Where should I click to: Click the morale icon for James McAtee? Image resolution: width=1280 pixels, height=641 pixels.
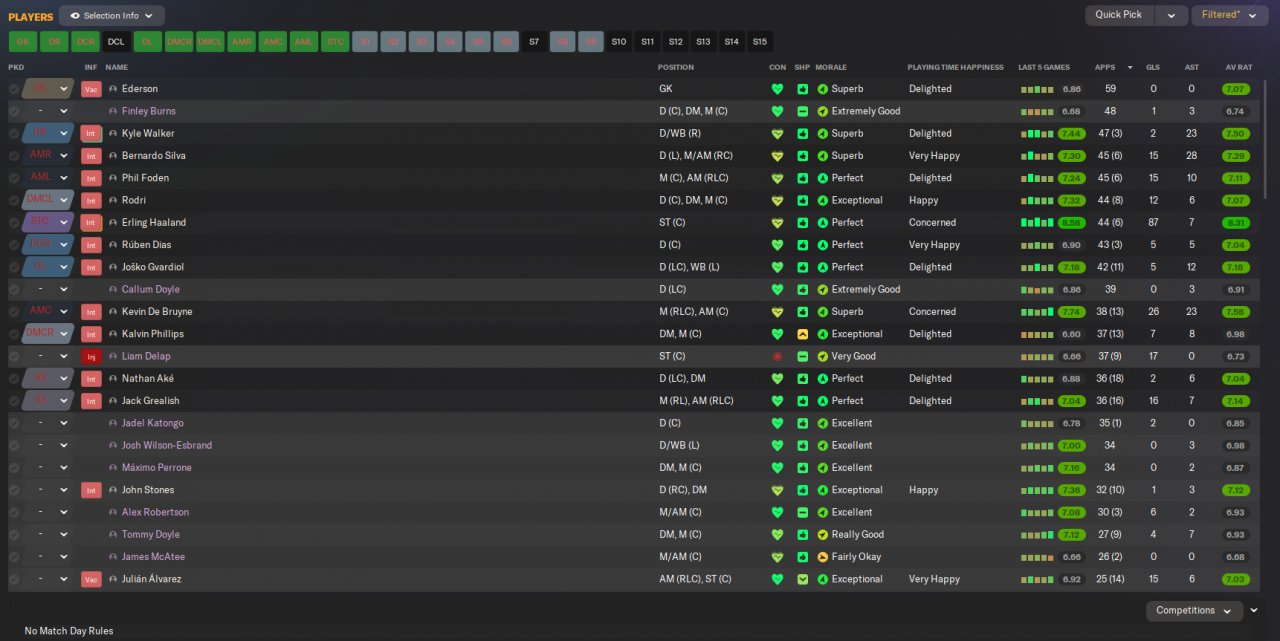[x=823, y=557]
